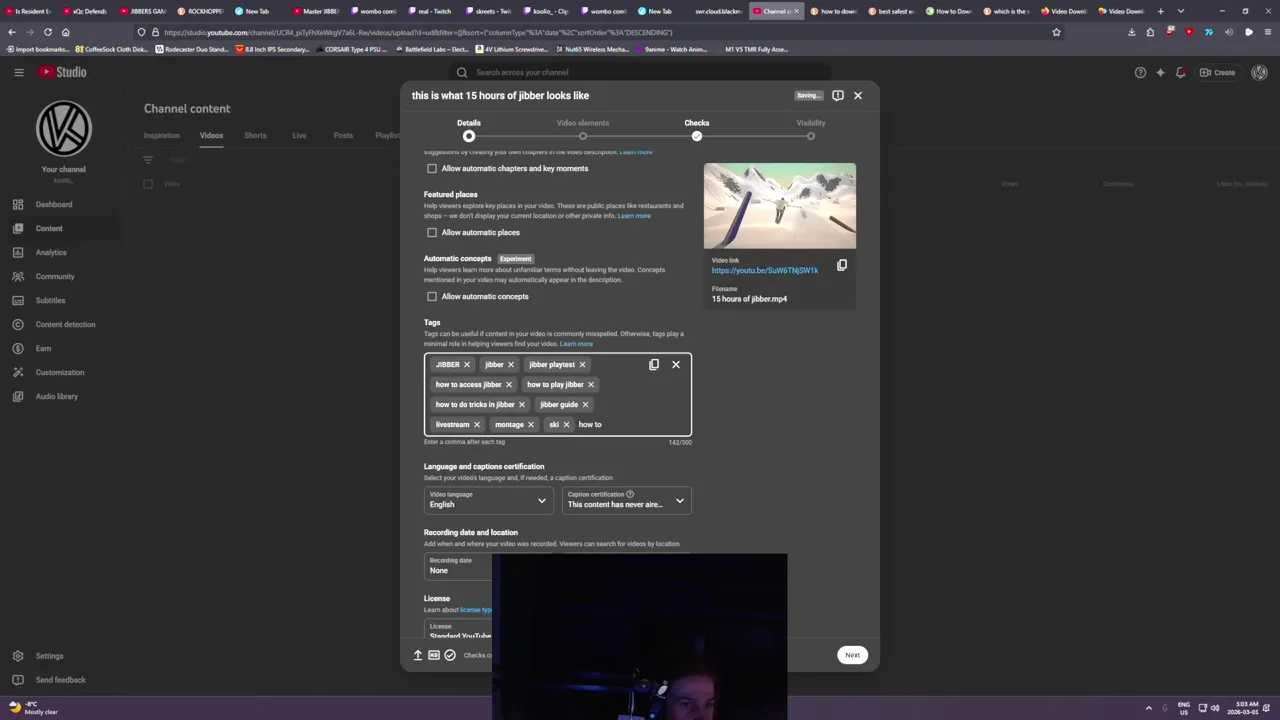Select all videos checkbox in content table
This screenshot has height=720, width=1280.
pos(148,184)
